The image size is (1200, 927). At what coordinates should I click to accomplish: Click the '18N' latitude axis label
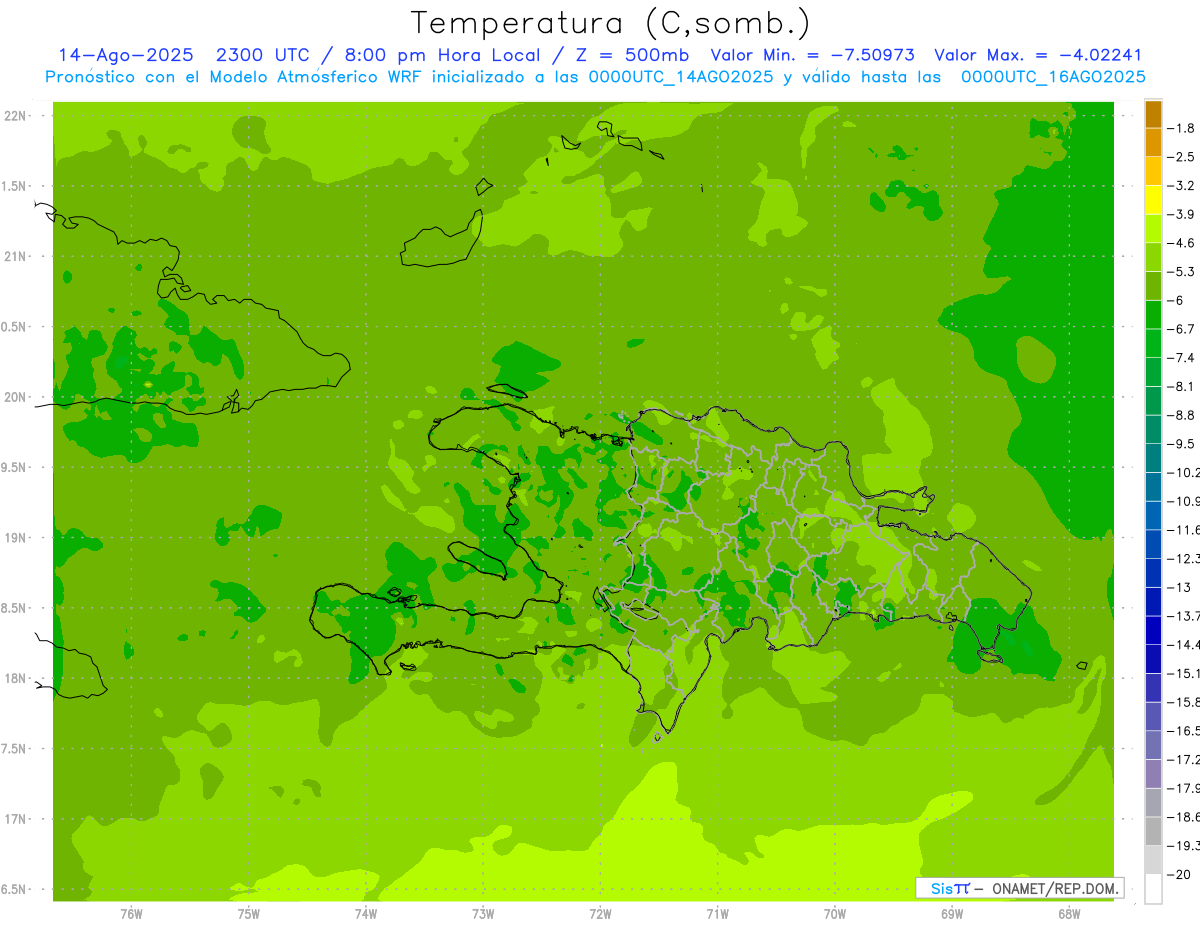click(x=15, y=678)
